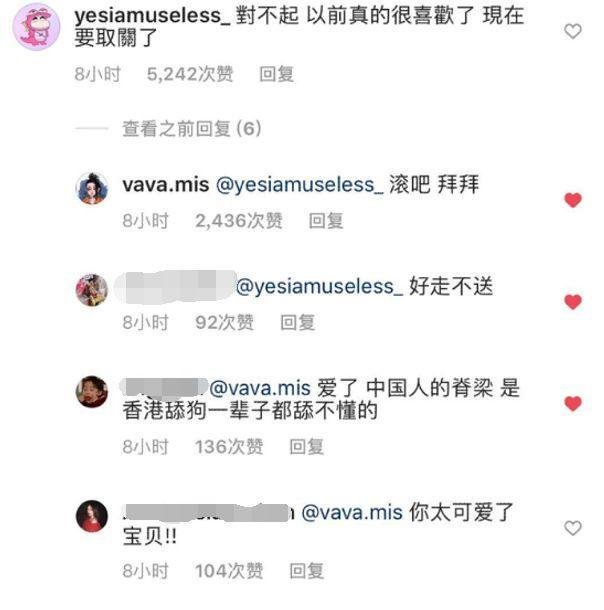Screen dimensions: 604x610
Task: Open avatar of the '你太可爱了' commenter
Action: point(92,516)
